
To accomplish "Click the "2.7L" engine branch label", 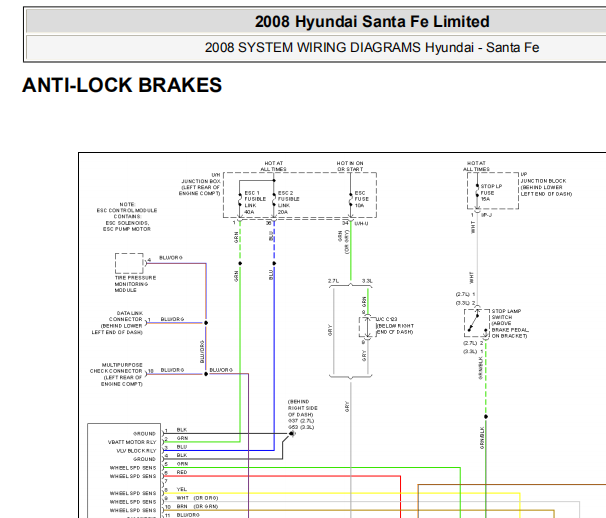I will click(333, 281).
